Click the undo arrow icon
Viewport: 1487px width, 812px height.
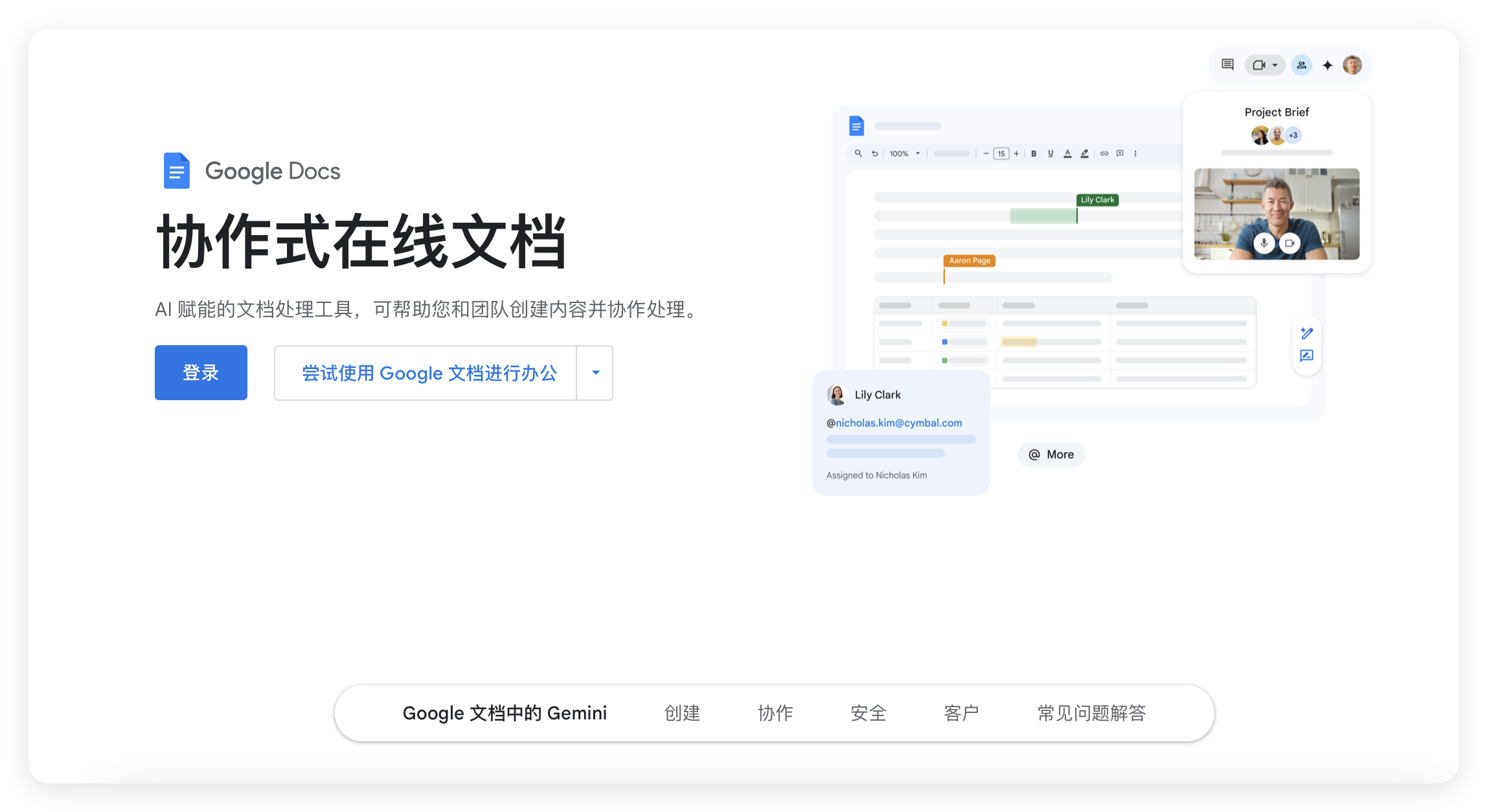[875, 153]
